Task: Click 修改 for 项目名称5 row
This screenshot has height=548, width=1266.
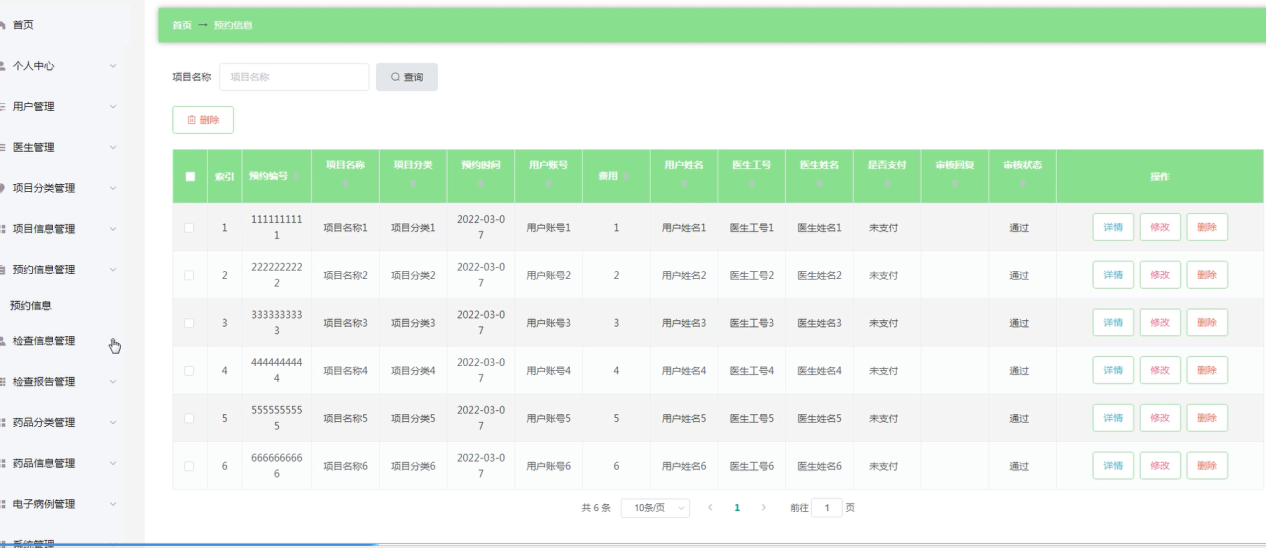Action: pos(1160,418)
